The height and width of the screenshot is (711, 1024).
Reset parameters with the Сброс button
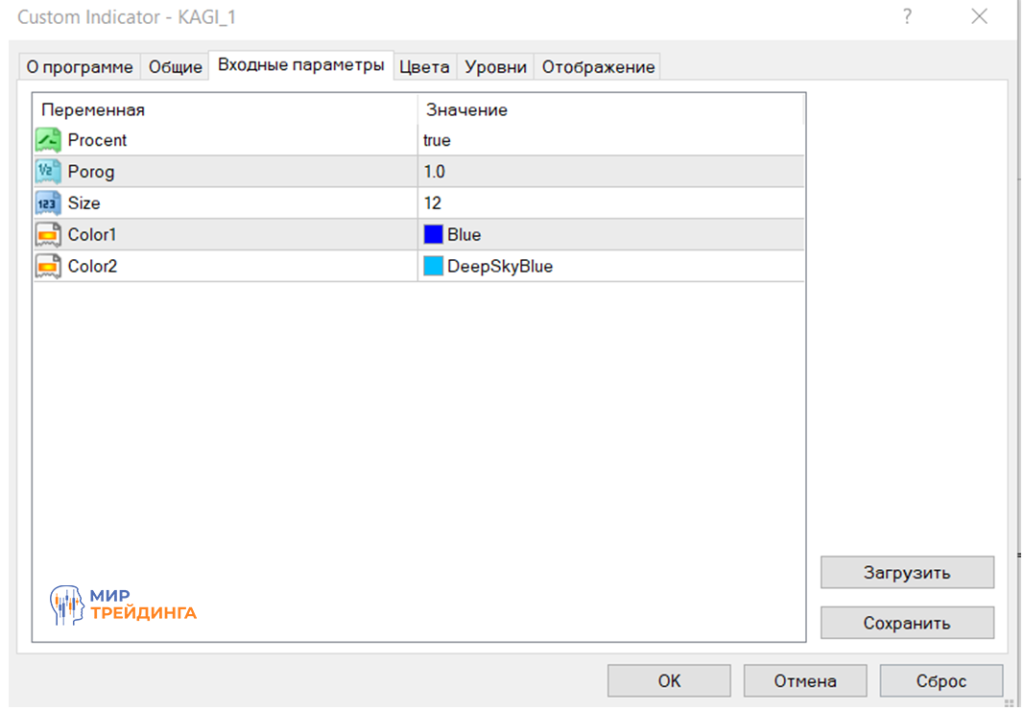coord(941,681)
